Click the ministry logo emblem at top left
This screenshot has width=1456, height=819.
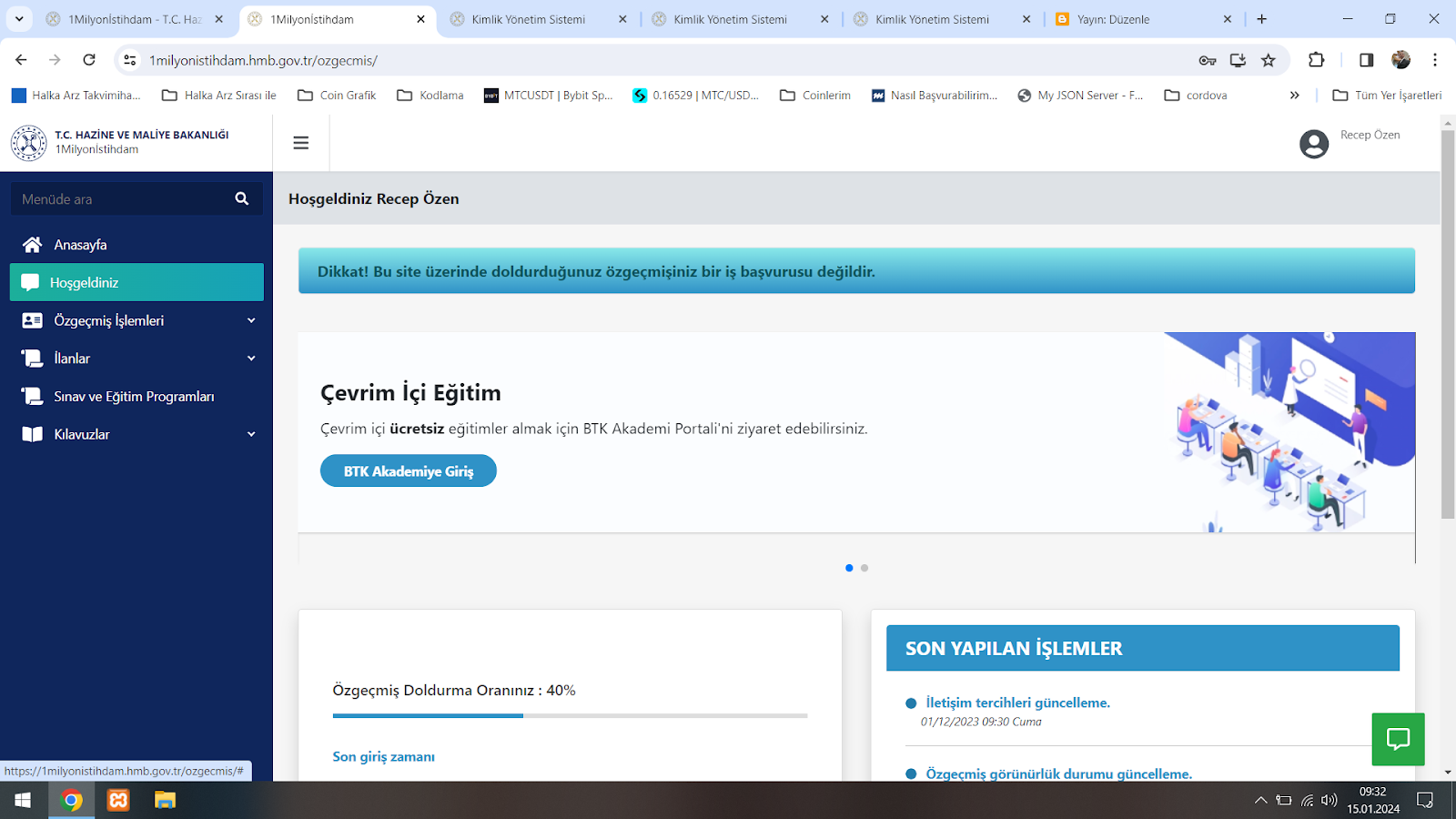(x=28, y=143)
